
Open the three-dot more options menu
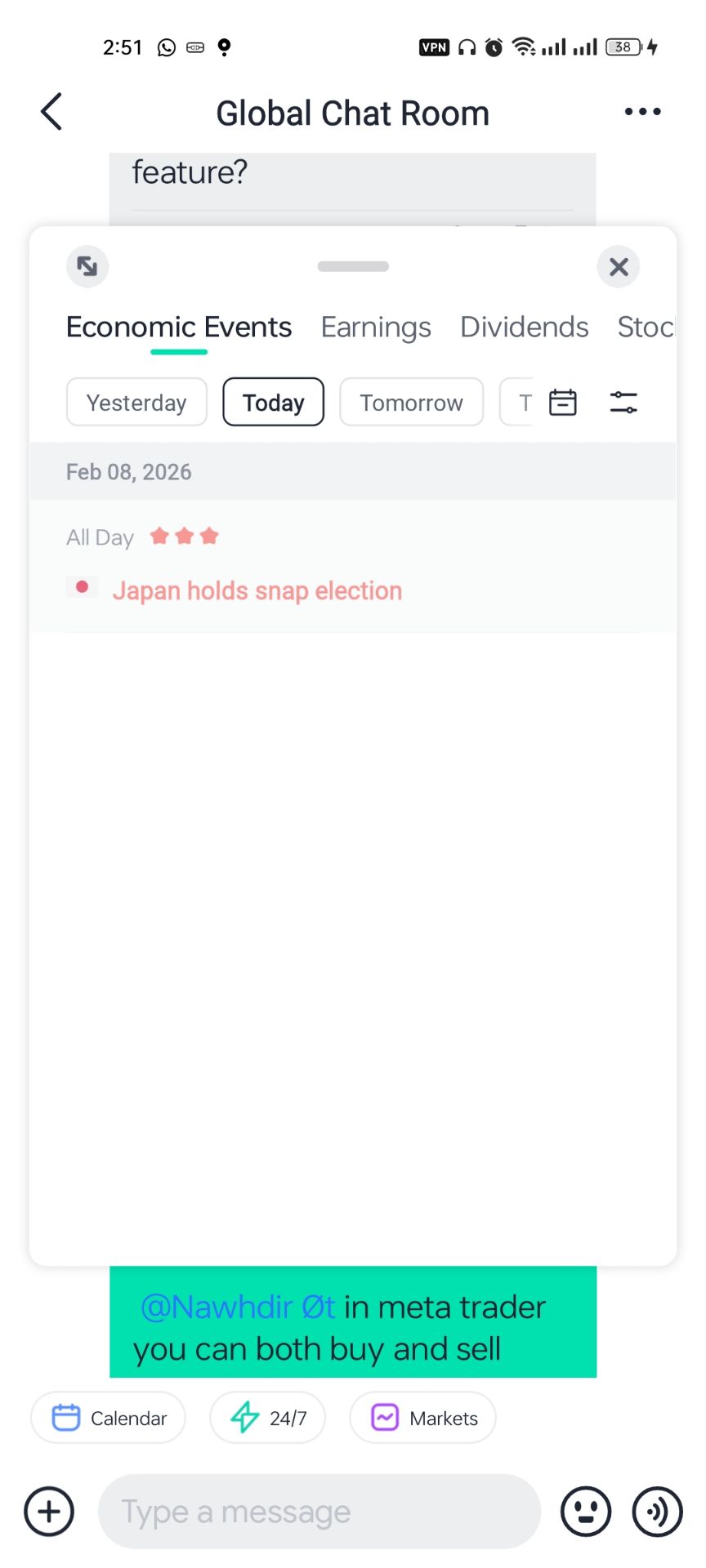tap(642, 112)
